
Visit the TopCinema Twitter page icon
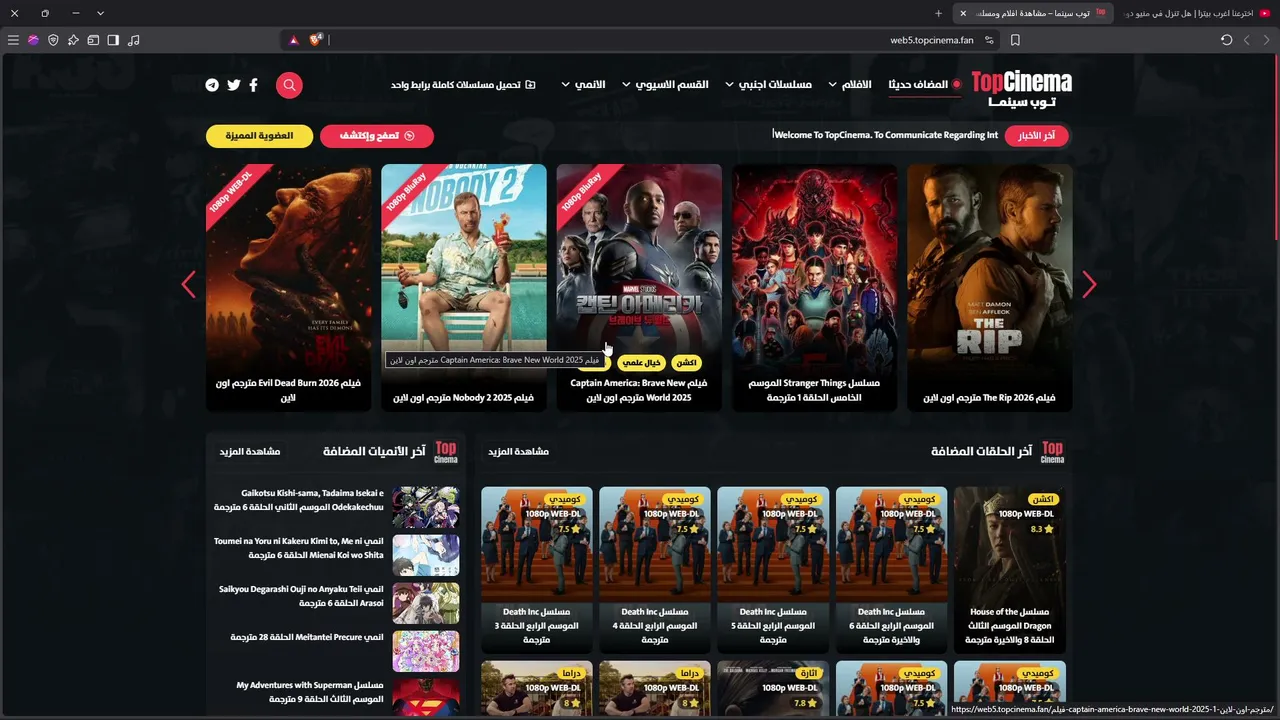click(x=234, y=85)
